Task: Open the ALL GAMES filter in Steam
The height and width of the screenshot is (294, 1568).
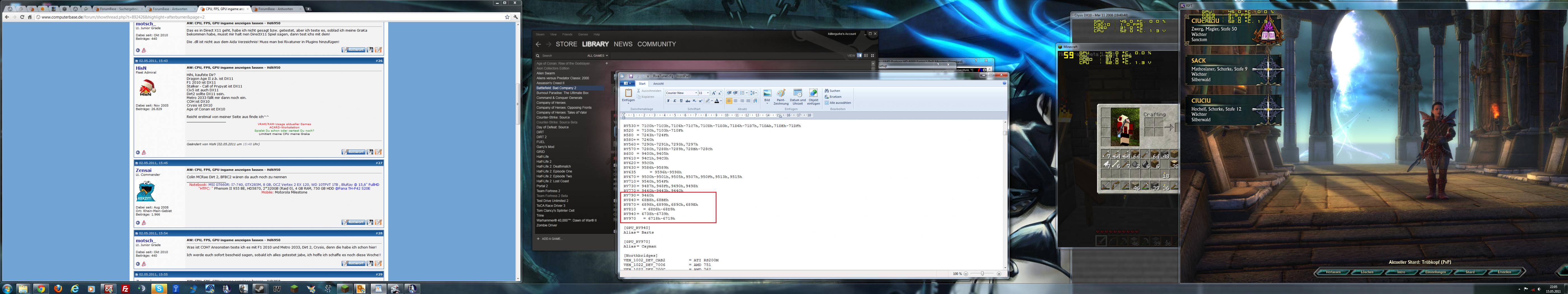Action: click(597, 55)
